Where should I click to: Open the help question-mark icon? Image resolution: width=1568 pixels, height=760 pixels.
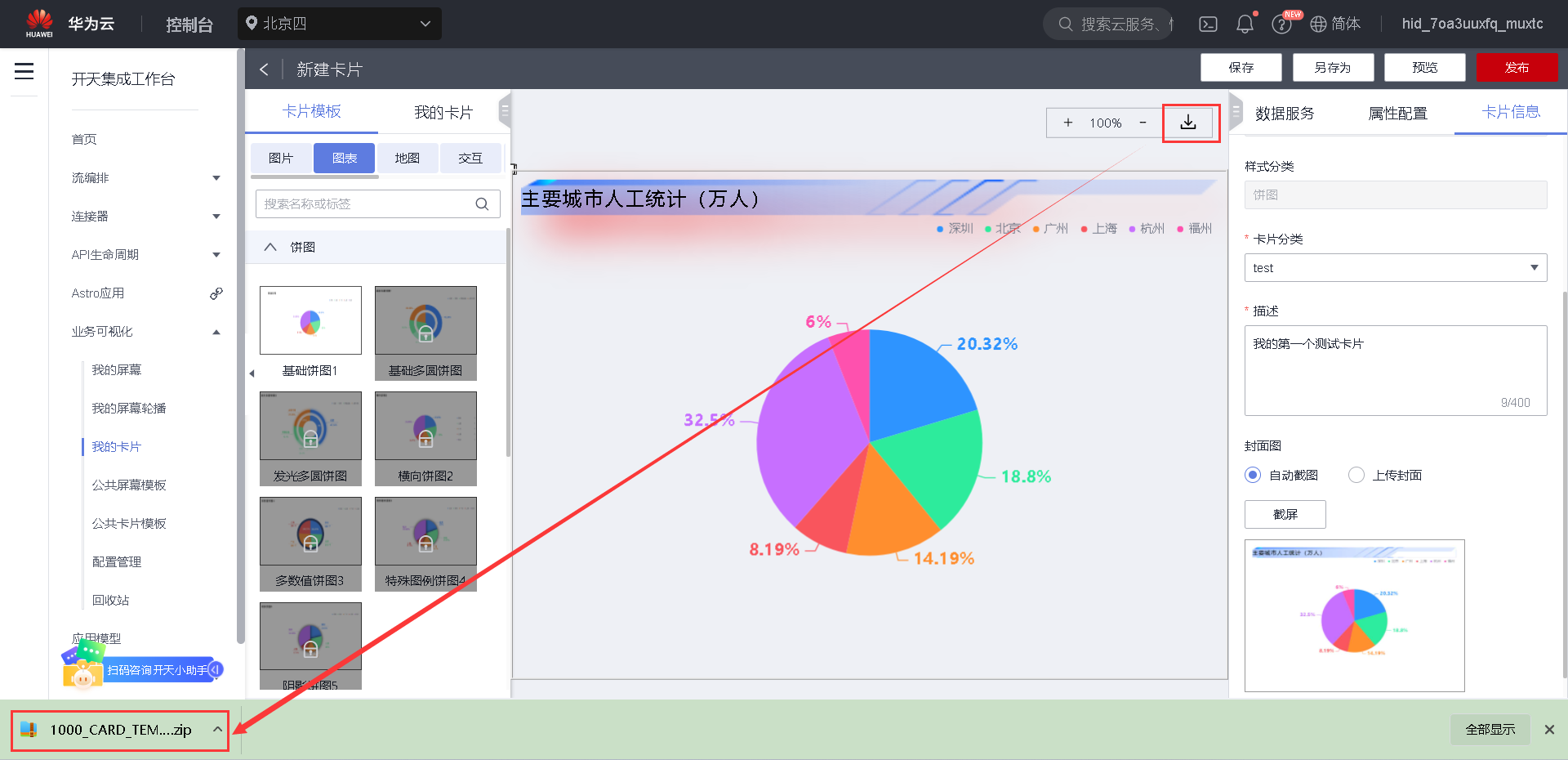point(1281,25)
